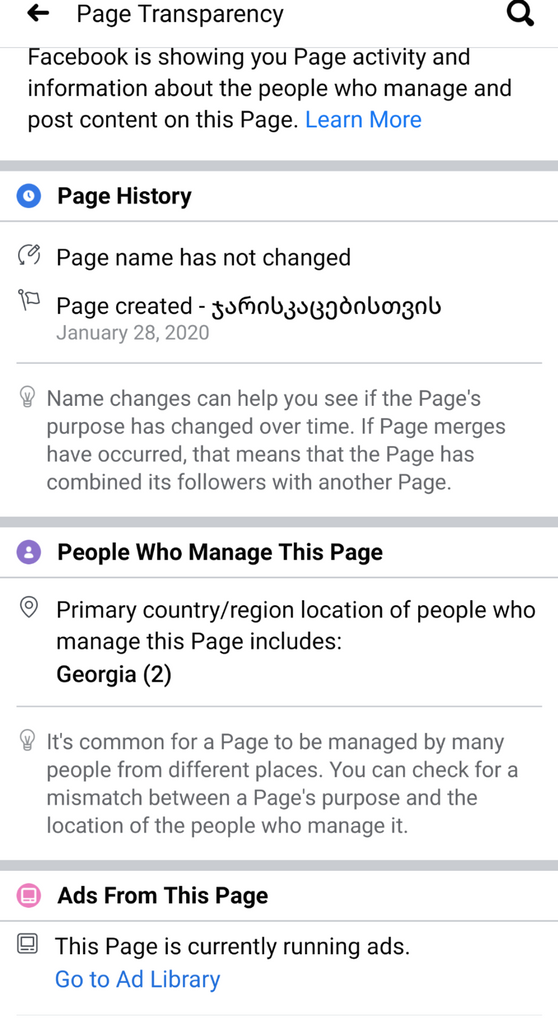Select Ads From This Page header
Image resolution: width=558 pixels, height=1024 pixels.
(x=279, y=895)
